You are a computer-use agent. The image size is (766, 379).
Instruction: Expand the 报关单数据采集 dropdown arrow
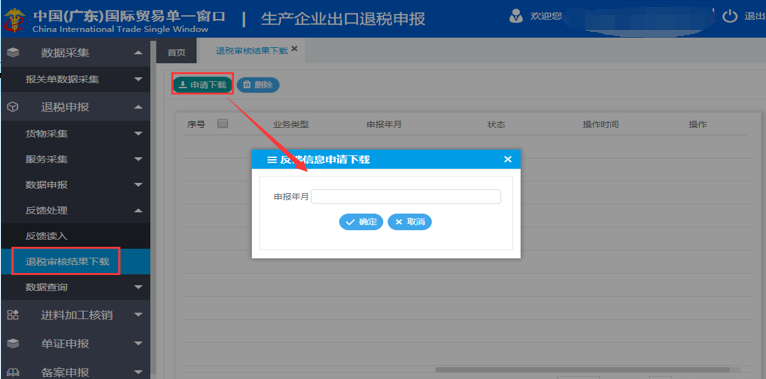(x=138, y=79)
